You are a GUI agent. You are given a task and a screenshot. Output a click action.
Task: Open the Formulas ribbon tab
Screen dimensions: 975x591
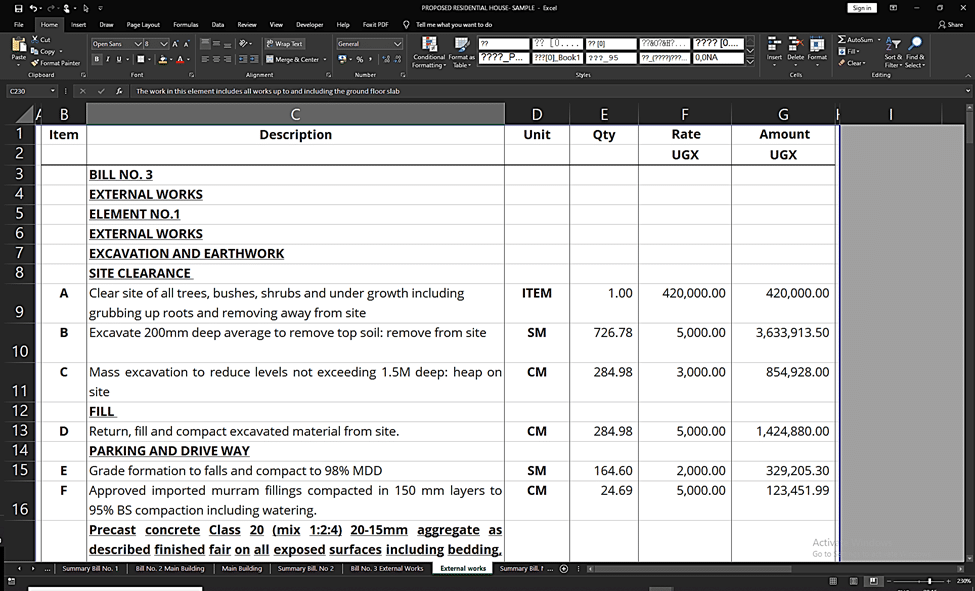[x=185, y=25]
